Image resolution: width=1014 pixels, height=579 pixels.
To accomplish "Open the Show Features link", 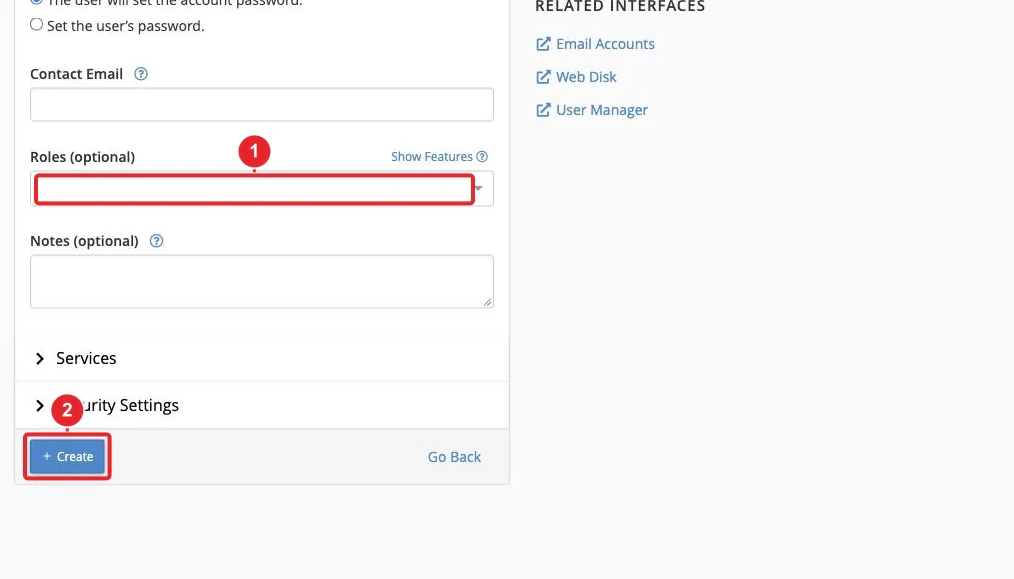I will pyautogui.click(x=431, y=157).
